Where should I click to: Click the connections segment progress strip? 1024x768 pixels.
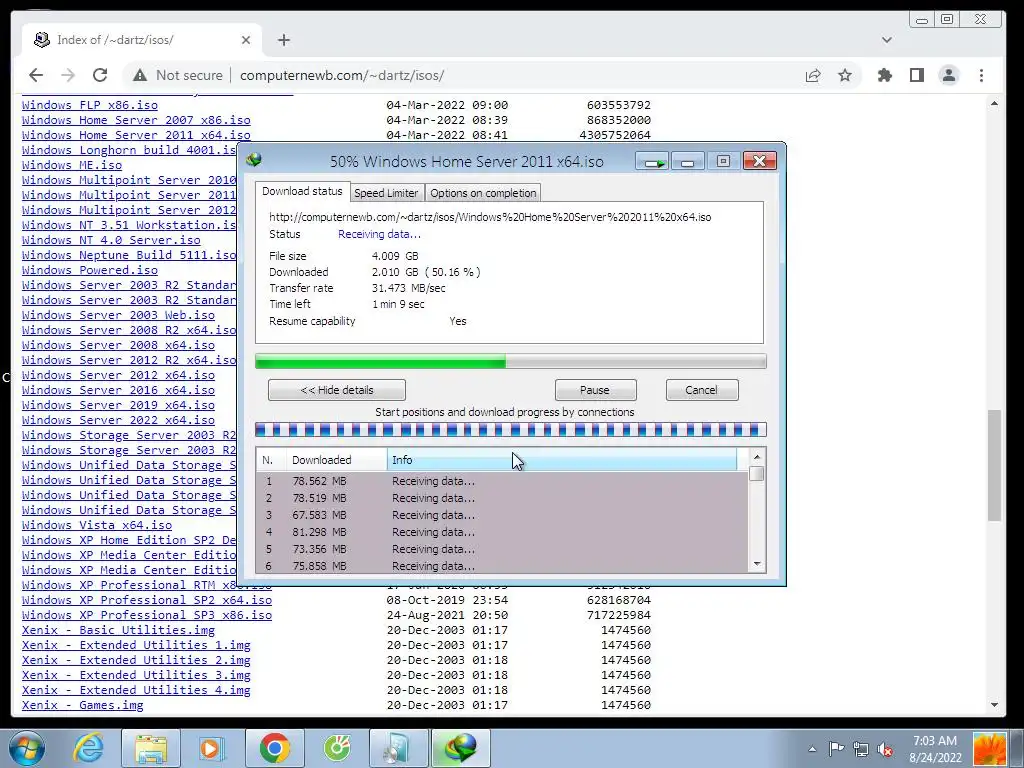coord(511,430)
